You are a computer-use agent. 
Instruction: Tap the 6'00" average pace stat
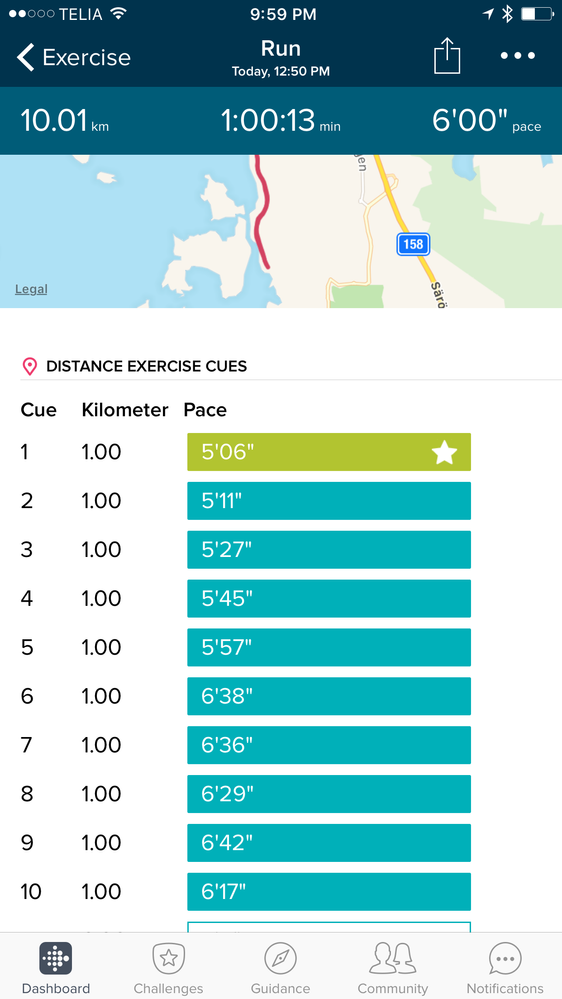click(486, 120)
